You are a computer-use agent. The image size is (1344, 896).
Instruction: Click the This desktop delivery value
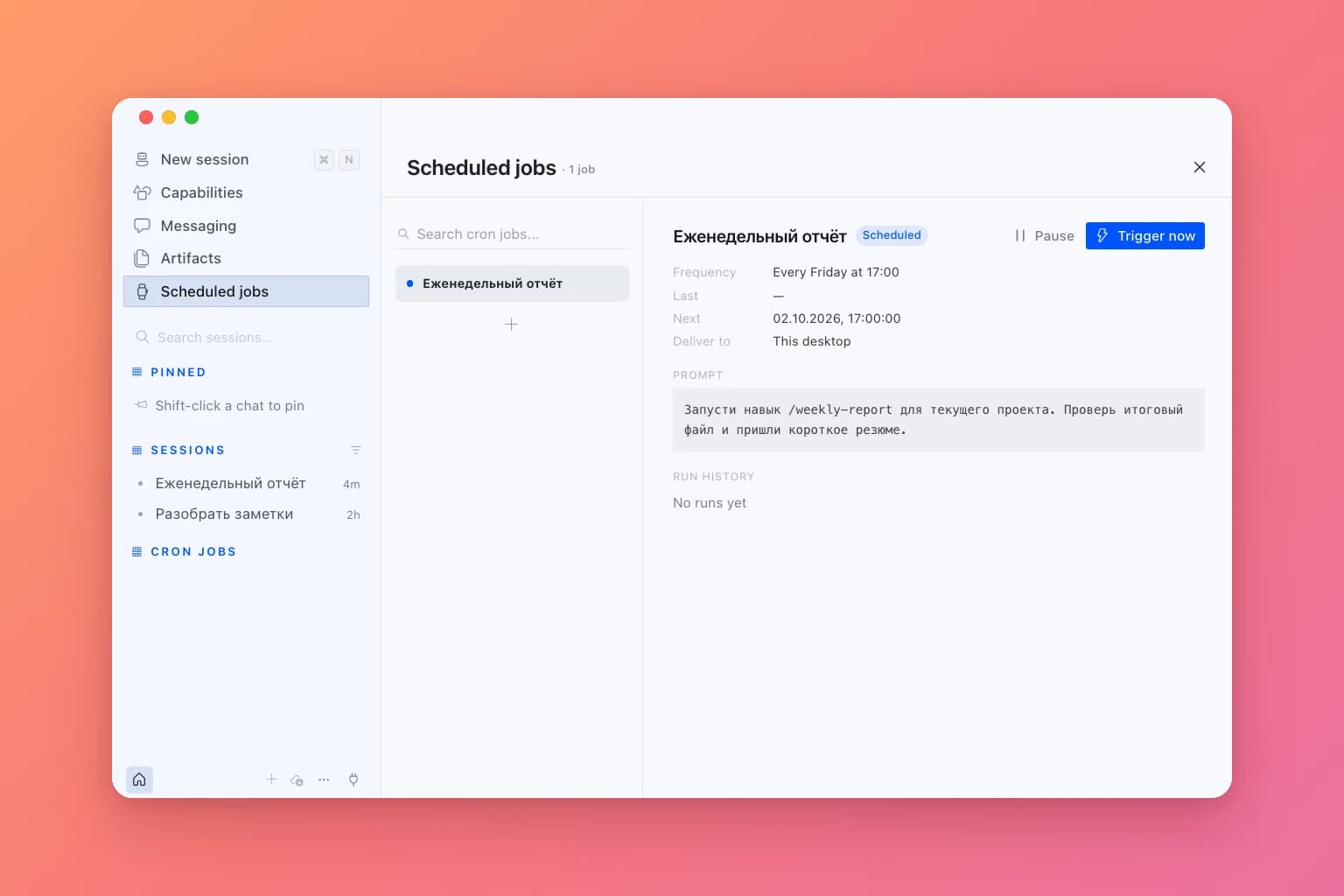pyautogui.click(x=811, y=341)
